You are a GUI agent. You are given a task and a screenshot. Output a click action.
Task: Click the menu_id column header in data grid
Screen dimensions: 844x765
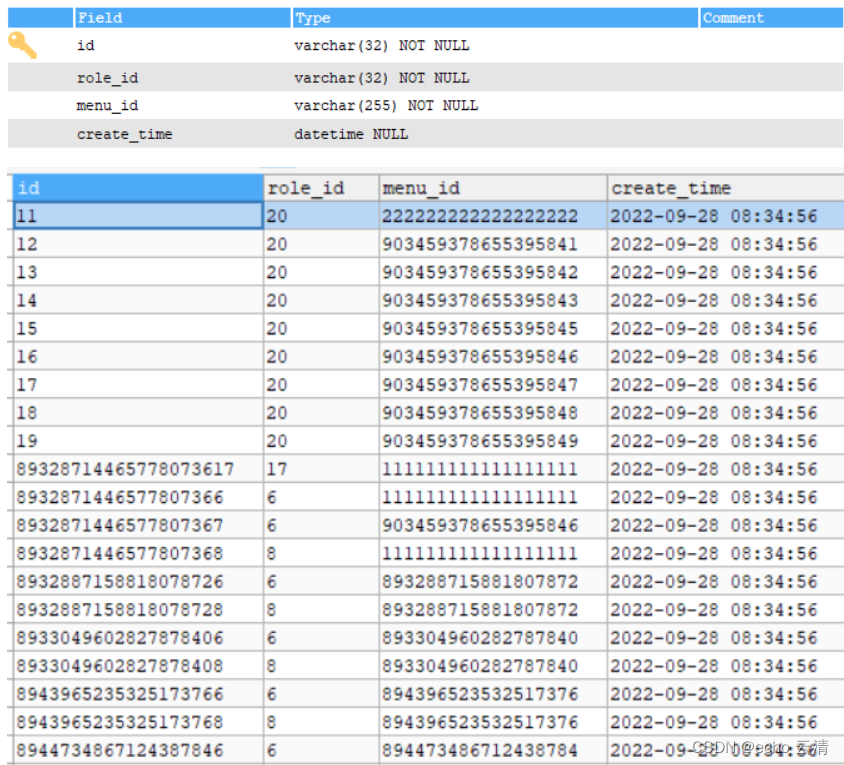point(493,188)
